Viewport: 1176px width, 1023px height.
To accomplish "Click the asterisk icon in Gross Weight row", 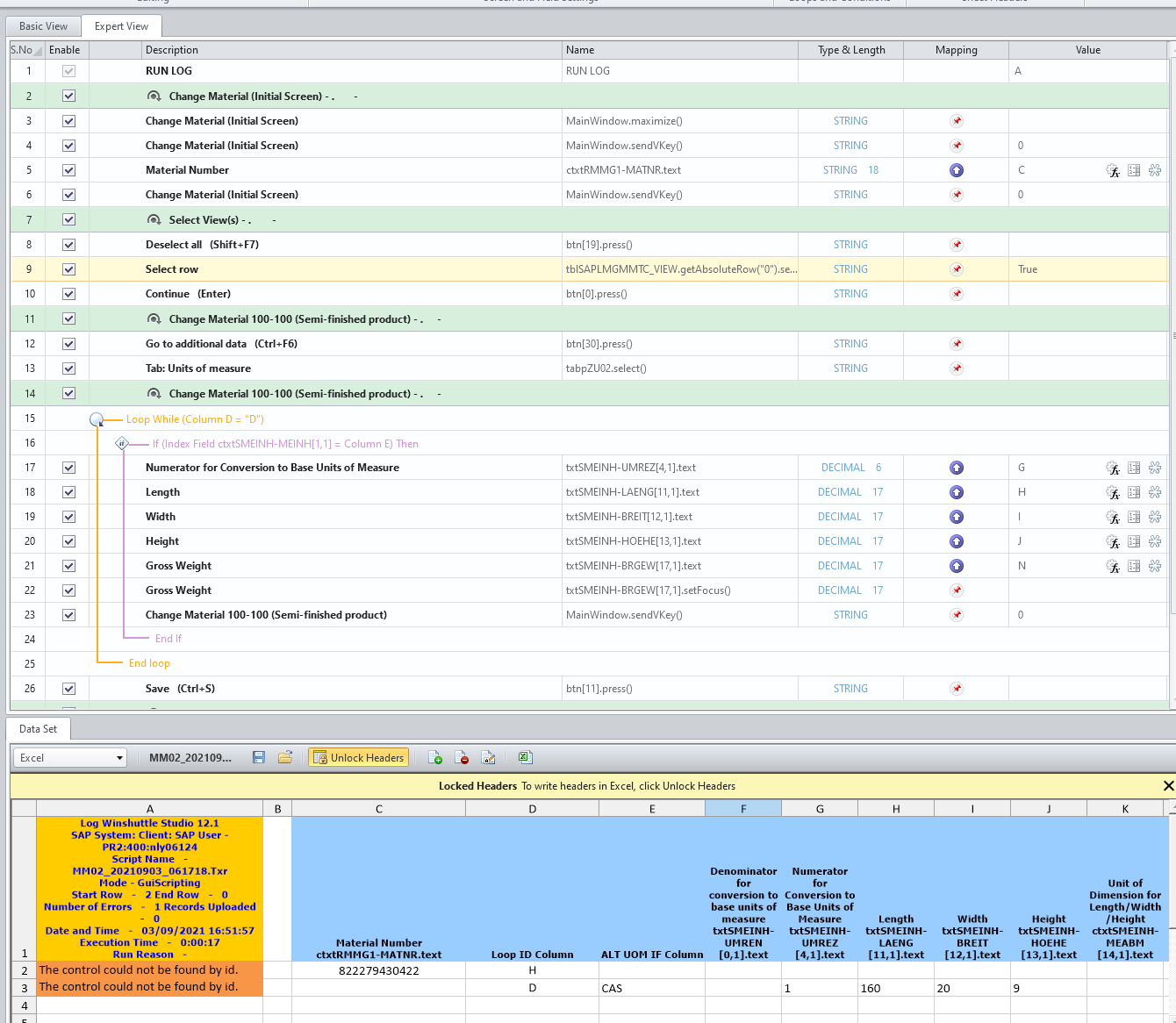I will coord(1155,566).
